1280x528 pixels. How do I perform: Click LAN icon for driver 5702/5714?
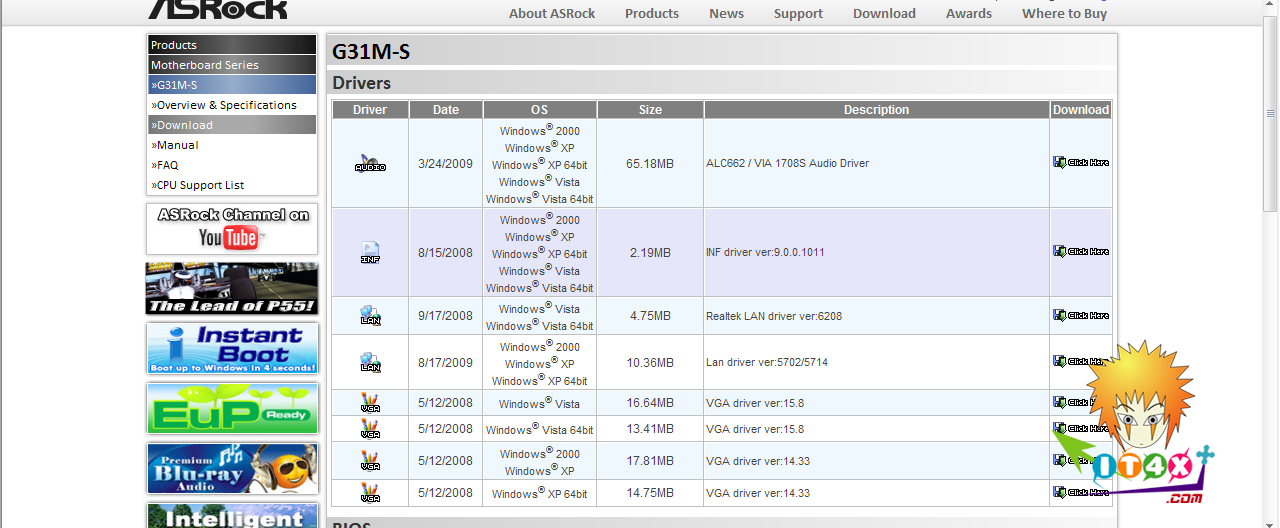[370, 362]
